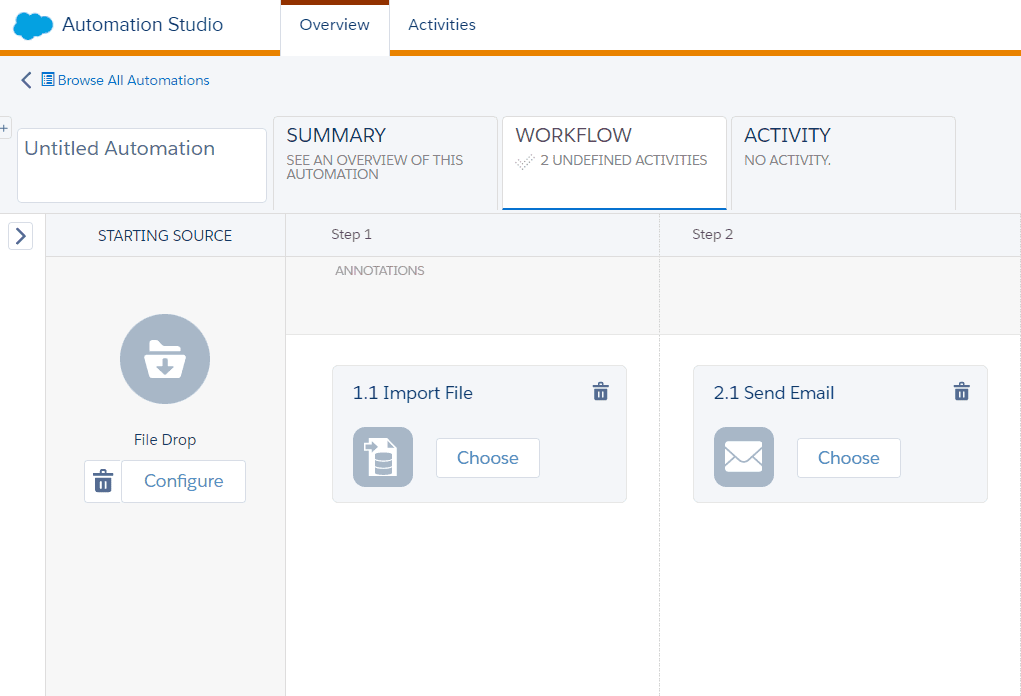Expand the left sidebar panel

click(x=21, y=236)
